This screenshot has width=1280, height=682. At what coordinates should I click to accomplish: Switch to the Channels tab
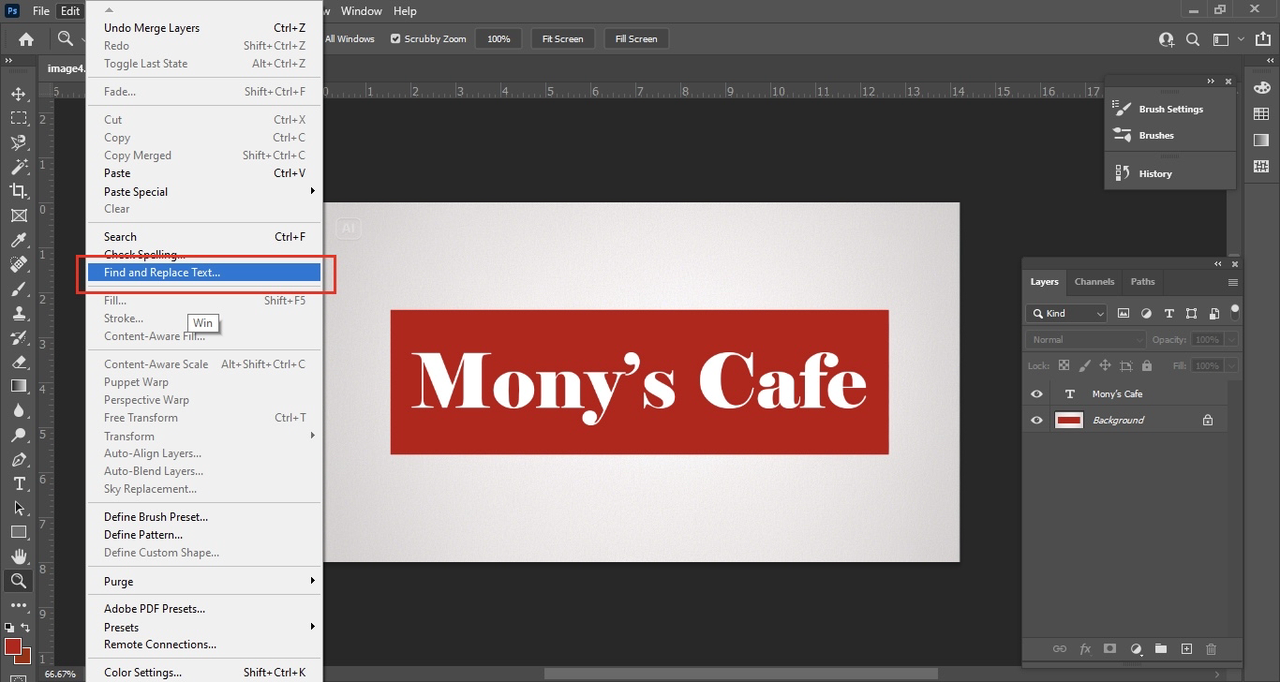pos(1094,282)
